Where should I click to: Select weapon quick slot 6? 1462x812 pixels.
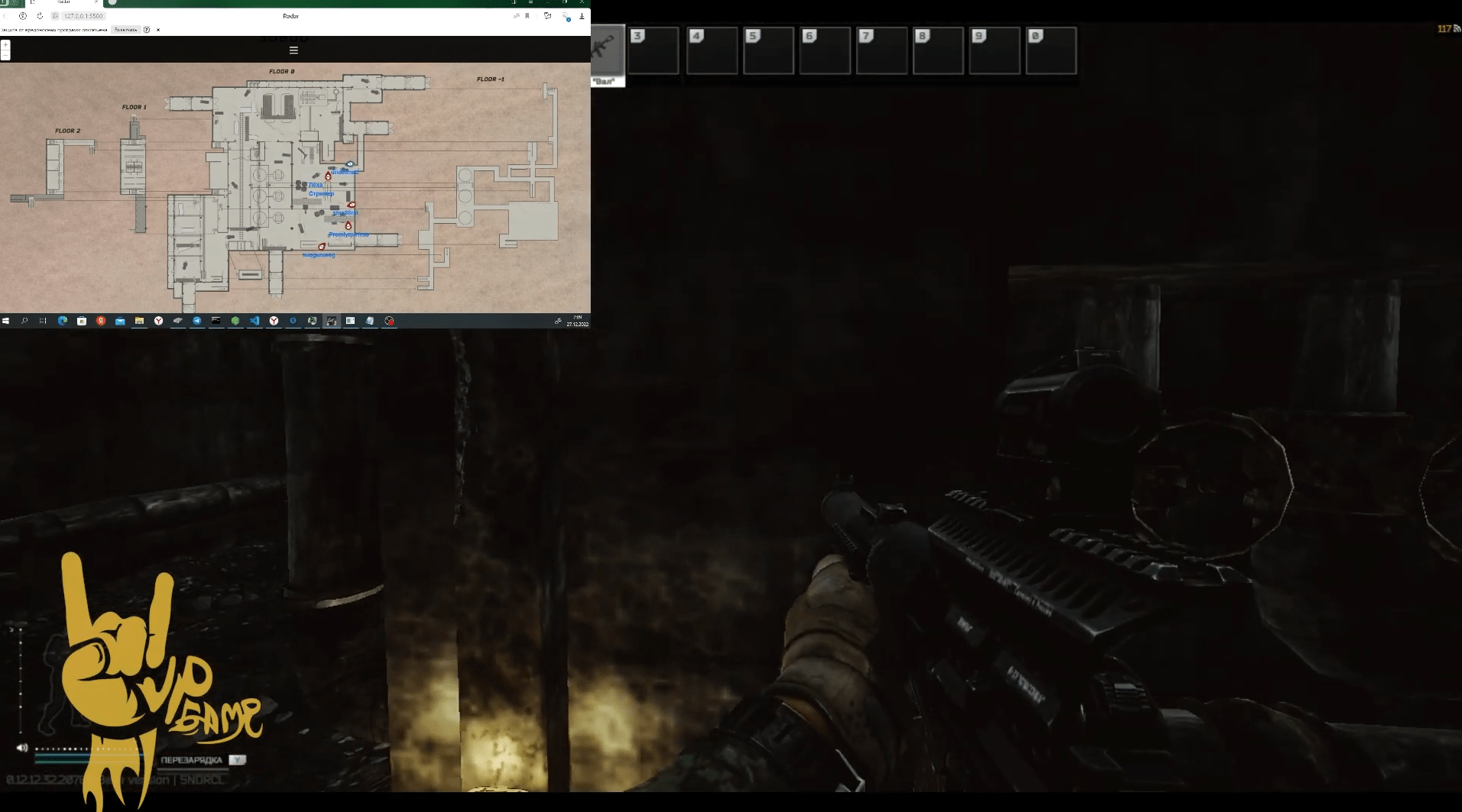825,50
